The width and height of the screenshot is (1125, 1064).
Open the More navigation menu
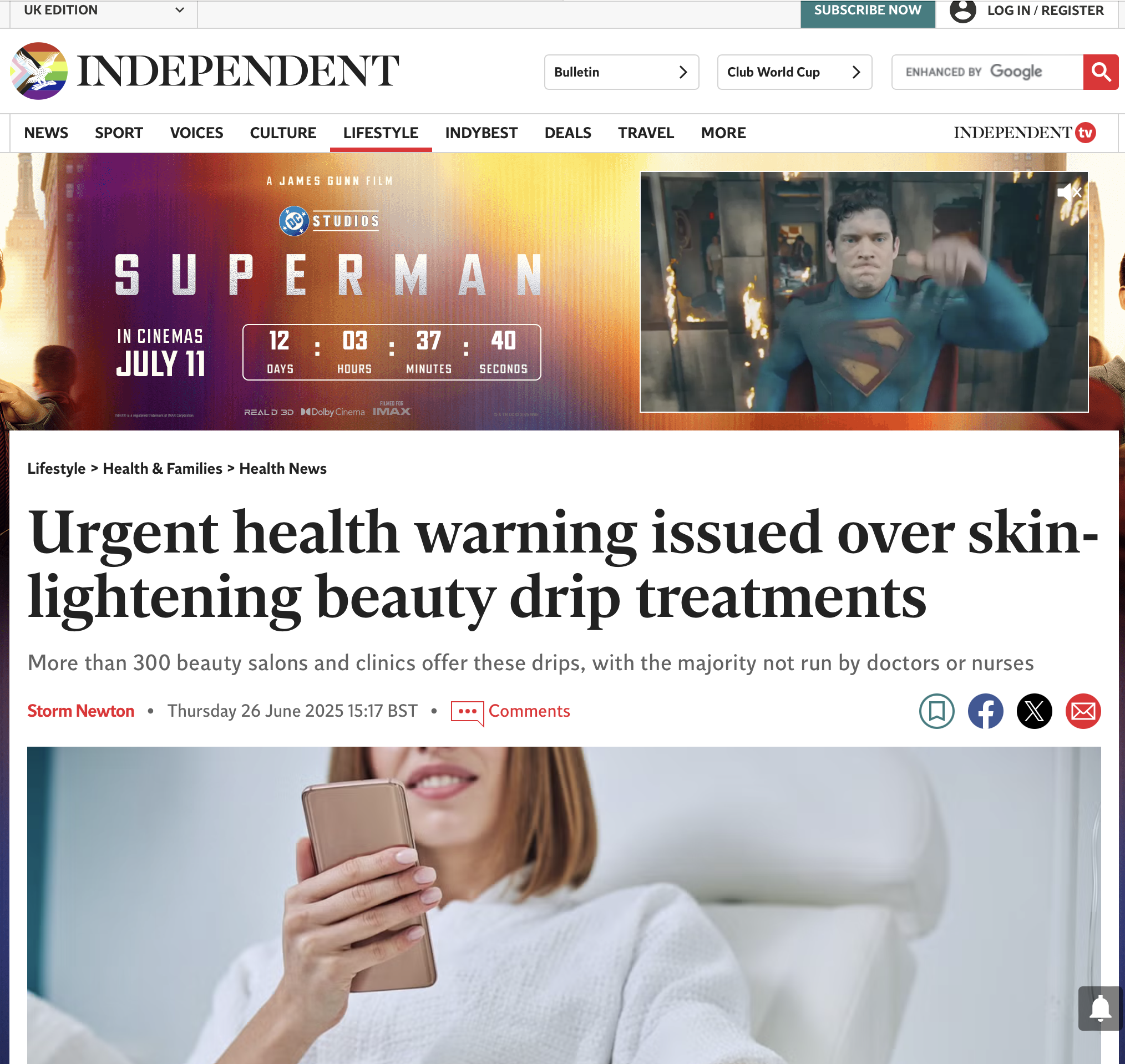click(x=723, y=133)
